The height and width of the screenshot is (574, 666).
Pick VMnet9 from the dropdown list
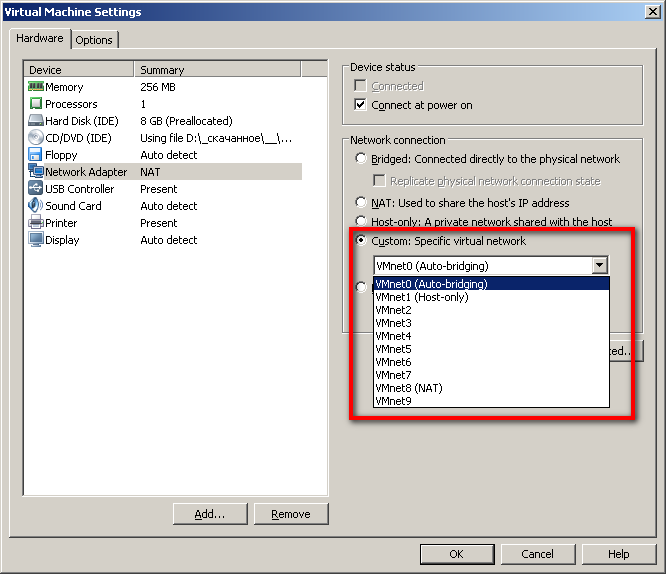(x=491, y=401)
